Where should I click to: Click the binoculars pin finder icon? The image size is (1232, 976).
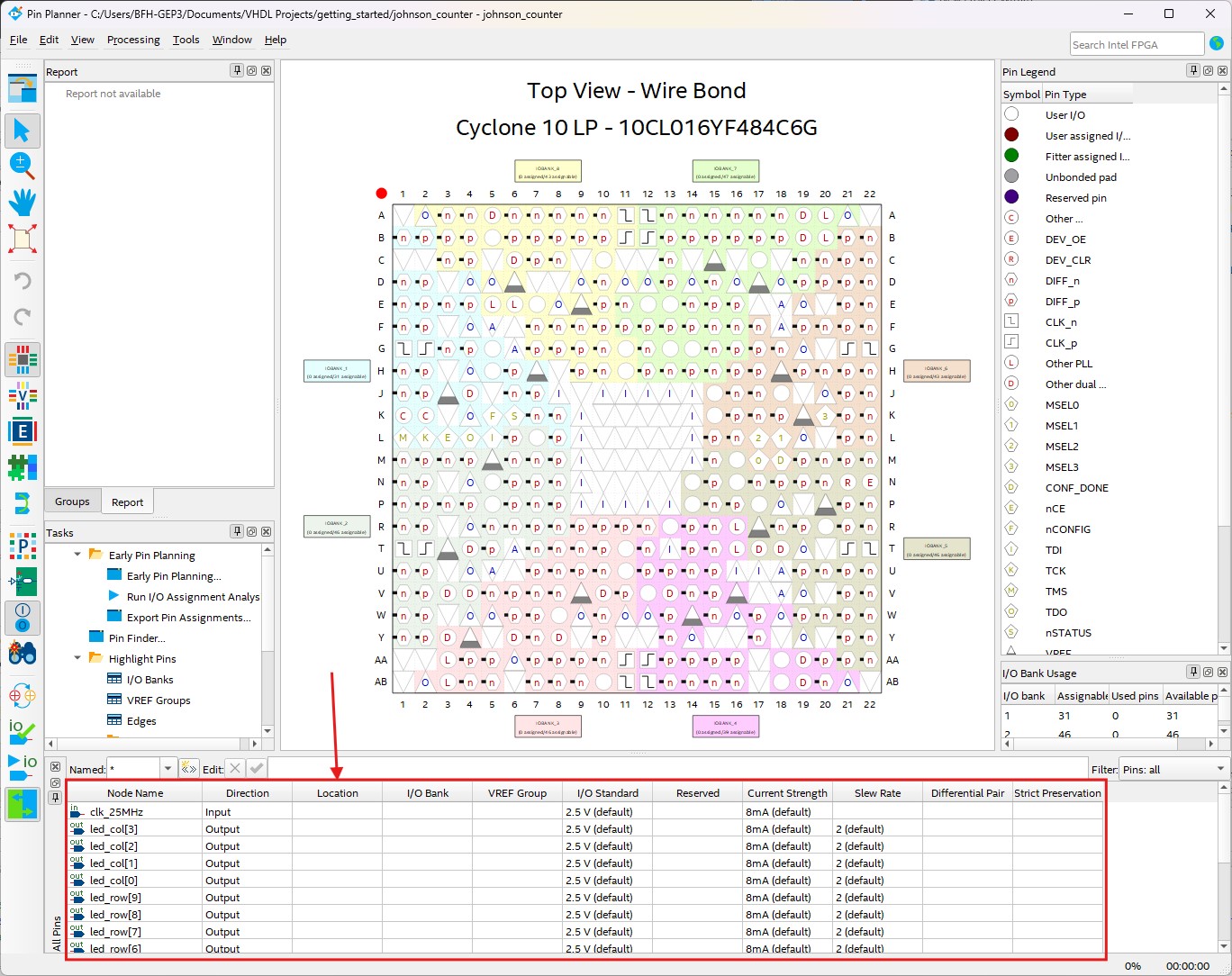(x=23, y=654)
